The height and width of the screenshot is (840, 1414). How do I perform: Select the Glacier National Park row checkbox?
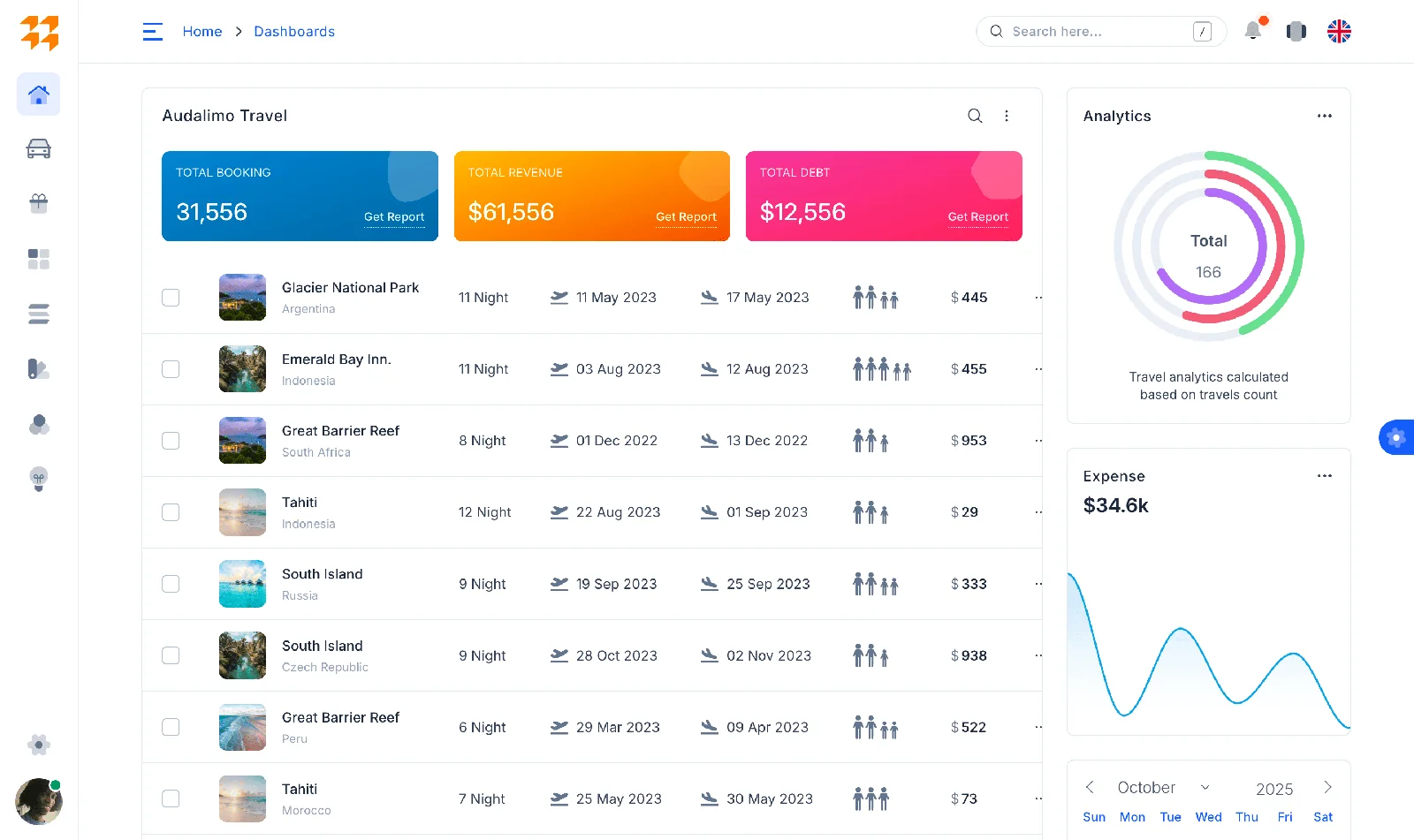coord(171,298)
